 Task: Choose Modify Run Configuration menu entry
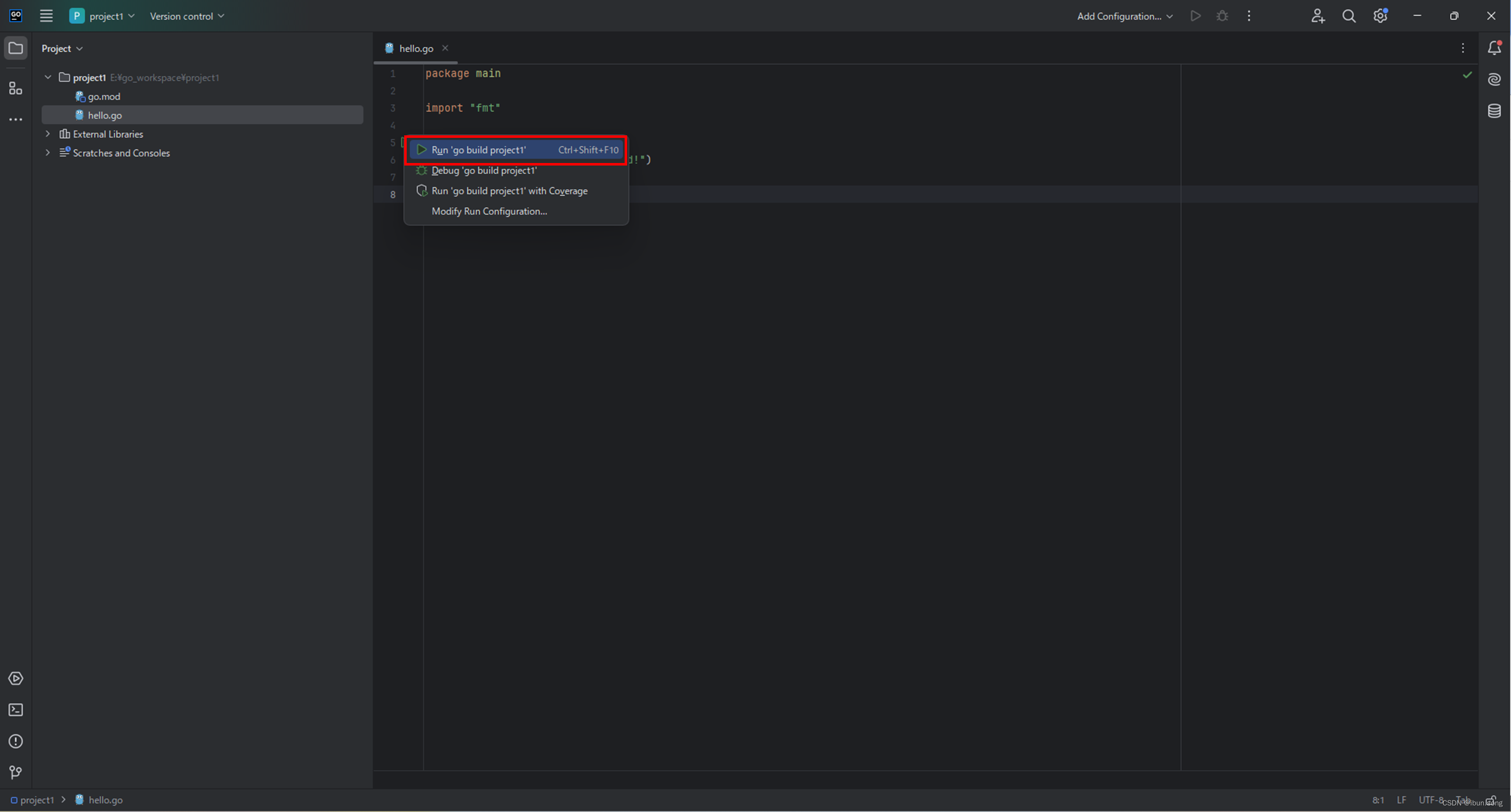[489, 211]
